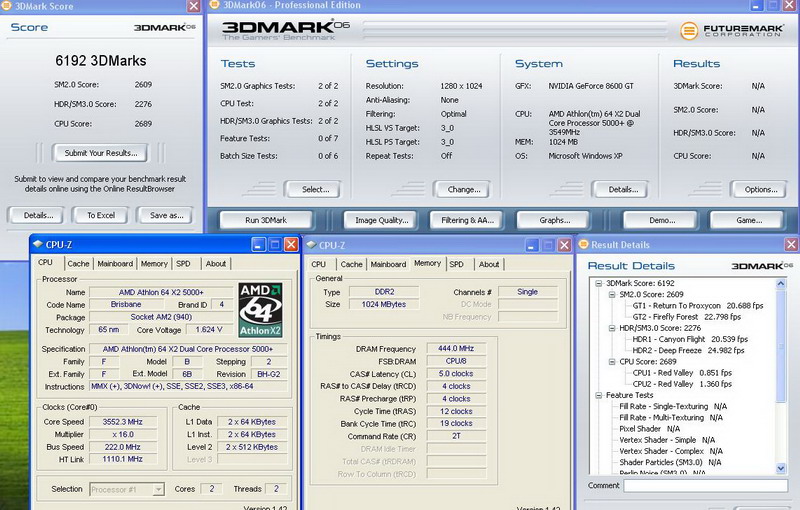
Task: Select GT1 - Return To Proxycon result
Action: coord(697,305)
